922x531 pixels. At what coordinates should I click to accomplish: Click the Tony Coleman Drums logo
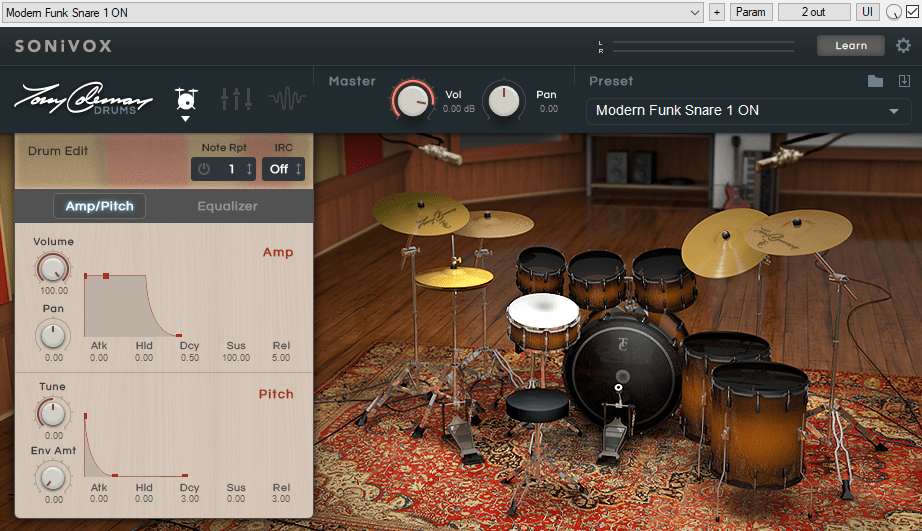click(x=83, y=98)
